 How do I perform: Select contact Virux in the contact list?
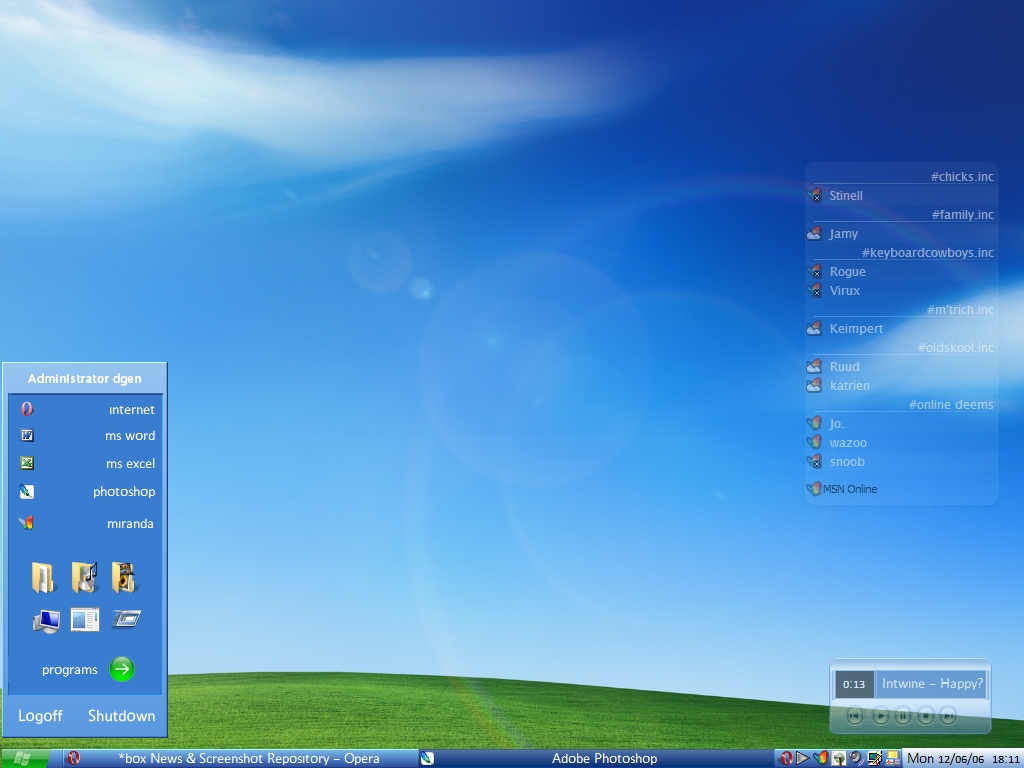tap(902, 291)
